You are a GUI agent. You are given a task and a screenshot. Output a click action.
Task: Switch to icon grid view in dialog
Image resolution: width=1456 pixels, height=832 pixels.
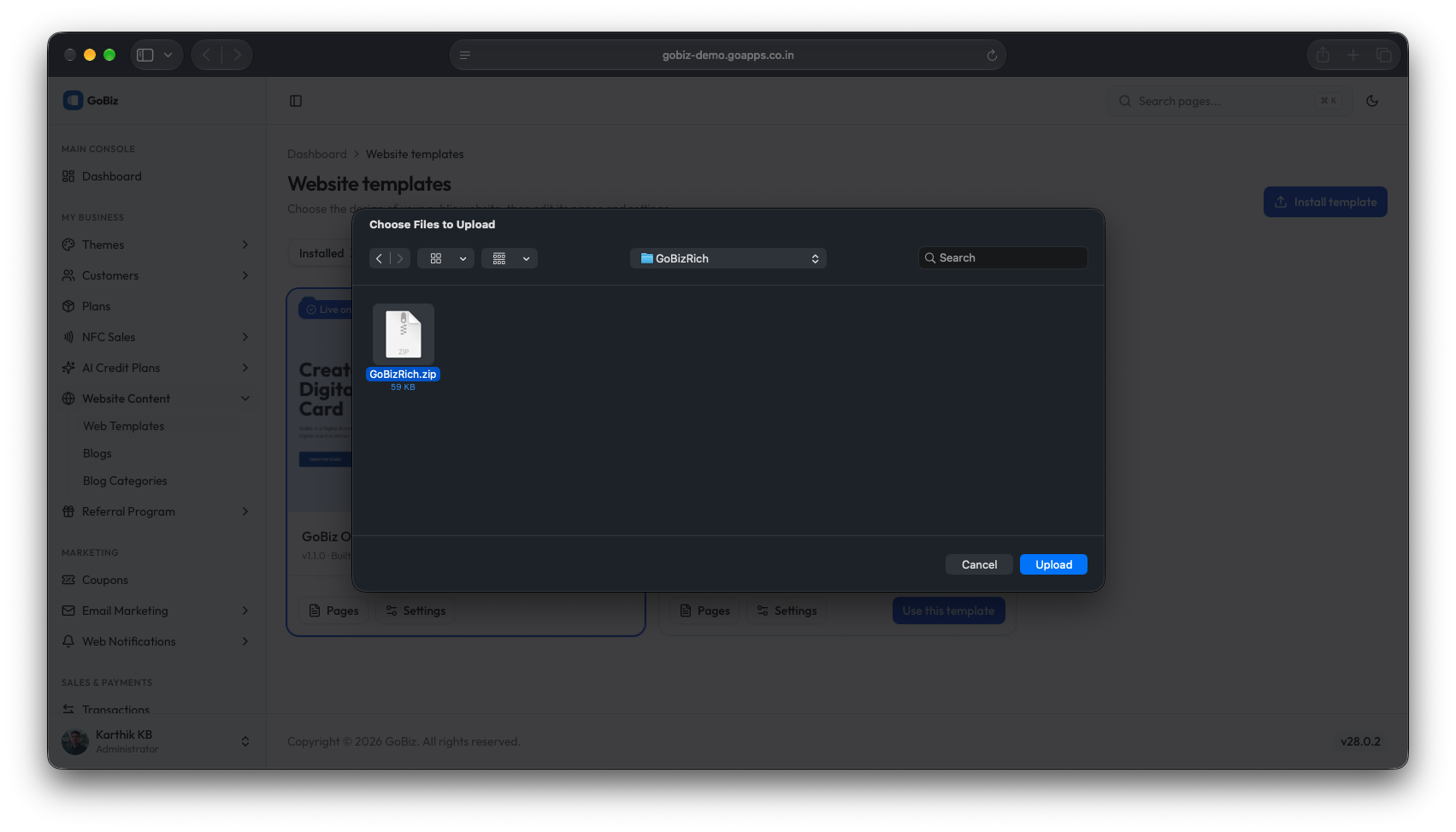pos(436,258)
